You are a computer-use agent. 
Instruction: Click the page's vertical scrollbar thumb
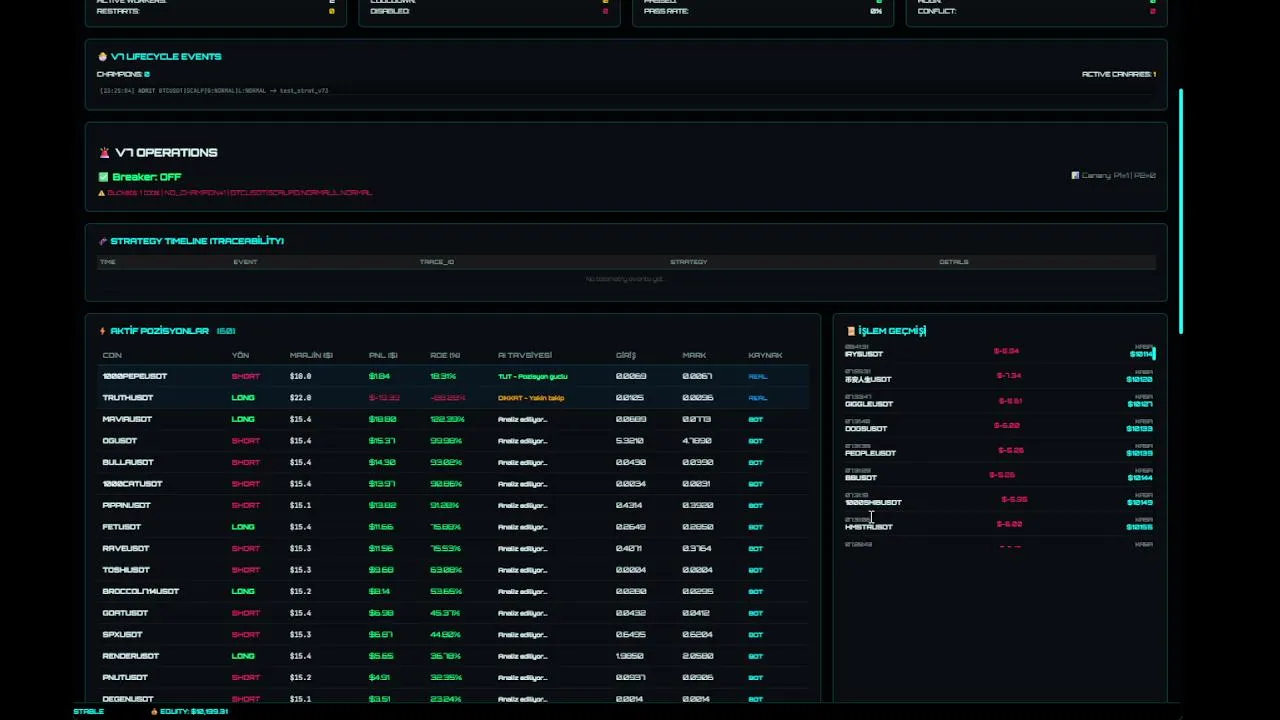coord(1181,212)
